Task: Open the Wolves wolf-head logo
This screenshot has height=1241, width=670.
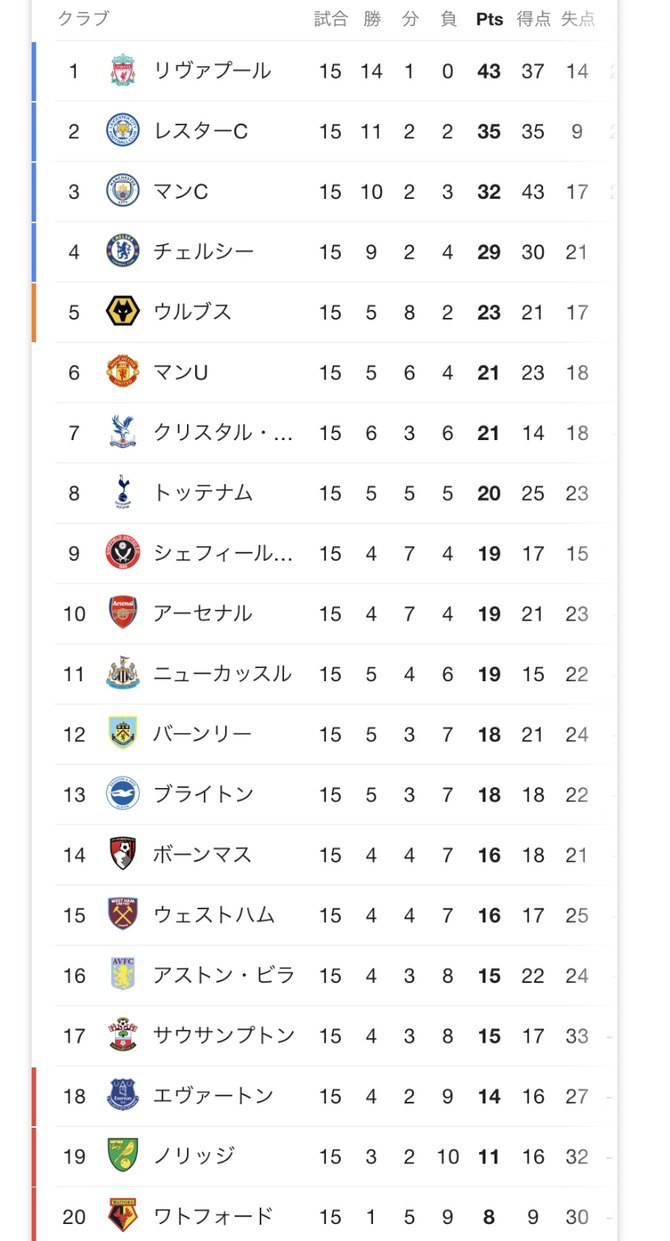Action: (x=123, y=312)
